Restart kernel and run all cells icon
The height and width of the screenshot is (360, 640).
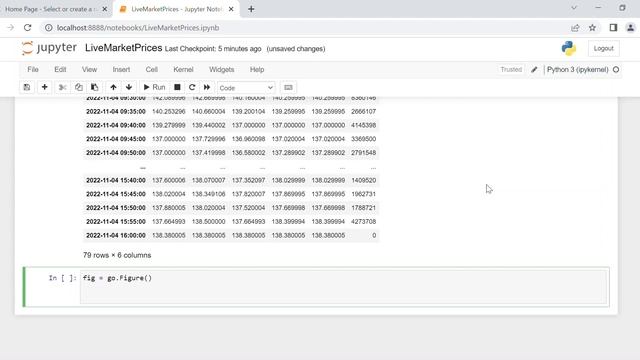click(x=207, y=87)
